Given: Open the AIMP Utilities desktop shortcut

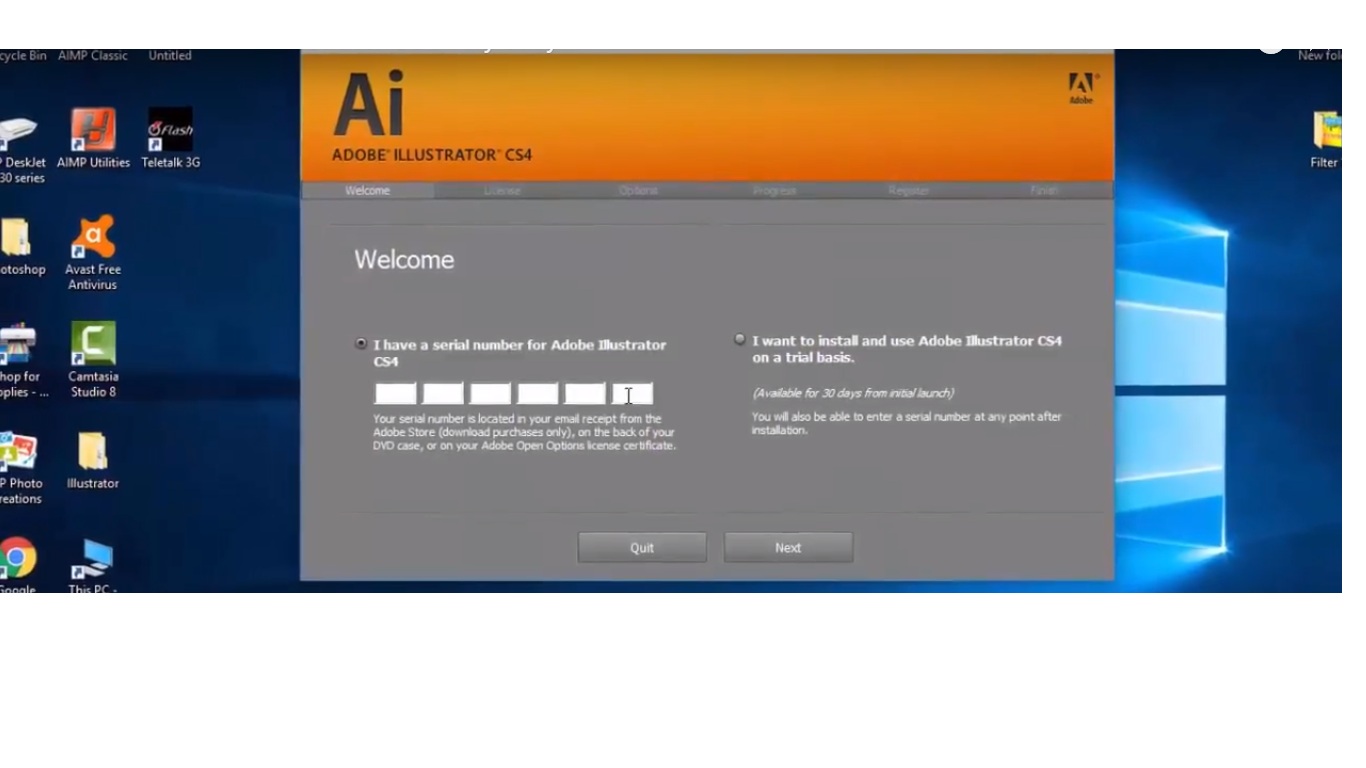Looking at the screenshot, I should [93, 131].
